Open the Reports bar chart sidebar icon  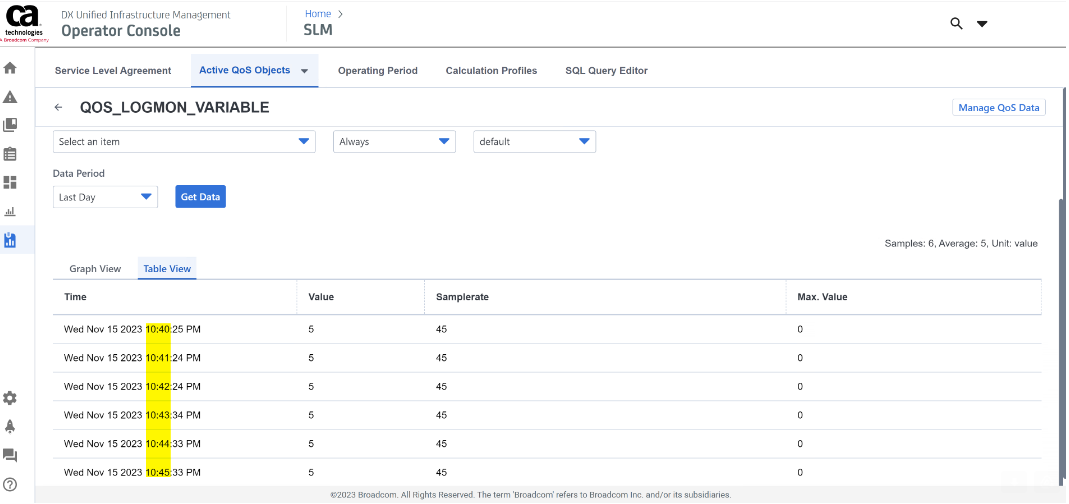point(11,211)
